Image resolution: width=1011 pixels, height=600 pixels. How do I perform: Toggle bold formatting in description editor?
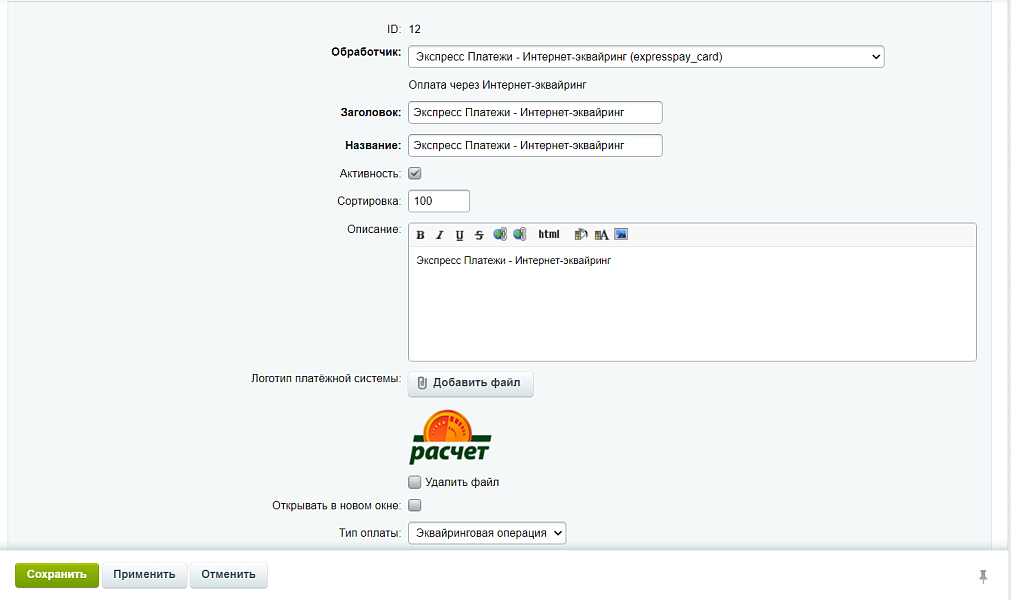click(x=421, y=235)
